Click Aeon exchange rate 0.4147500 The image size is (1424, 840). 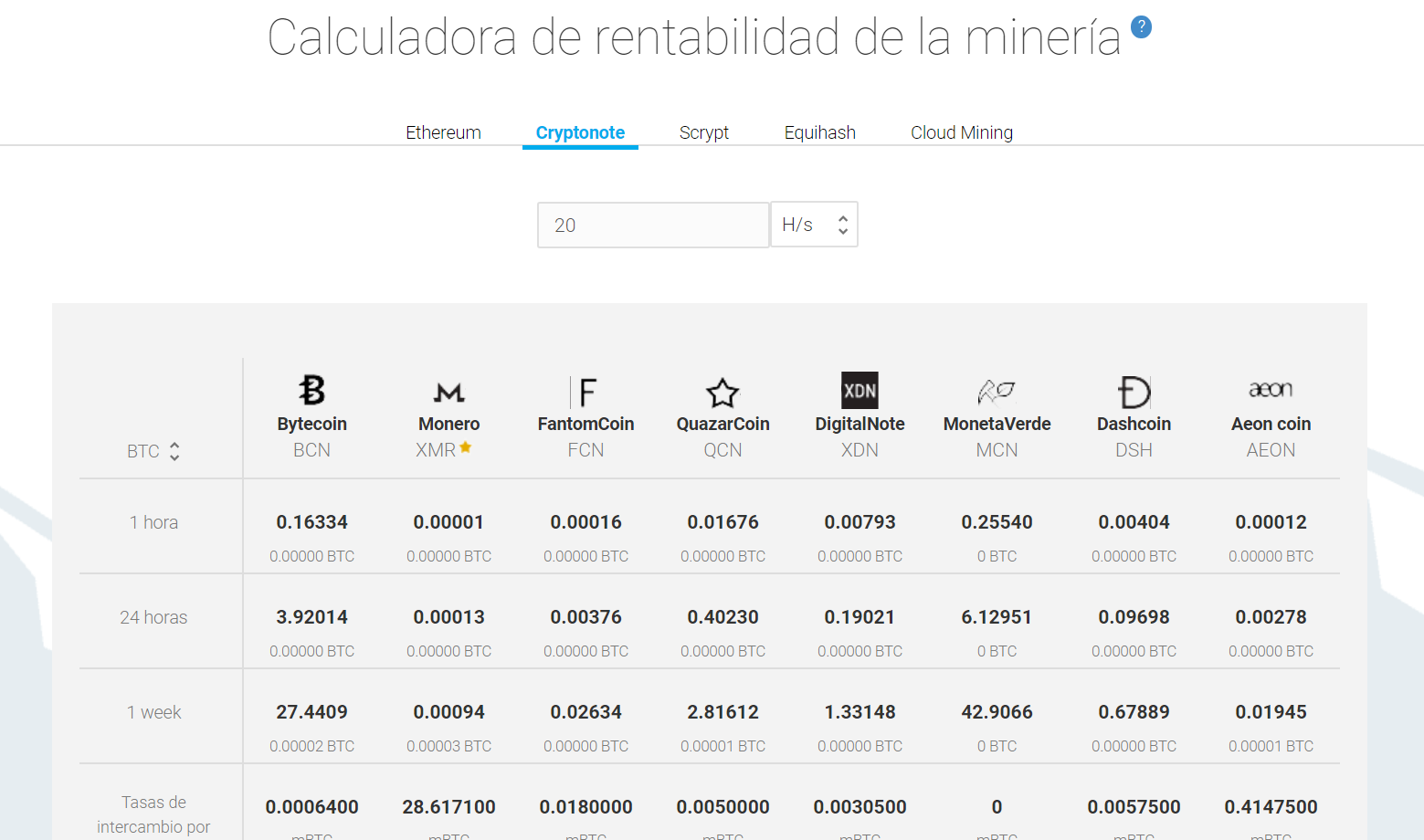pyautogui.click(x=1271, y=807)
